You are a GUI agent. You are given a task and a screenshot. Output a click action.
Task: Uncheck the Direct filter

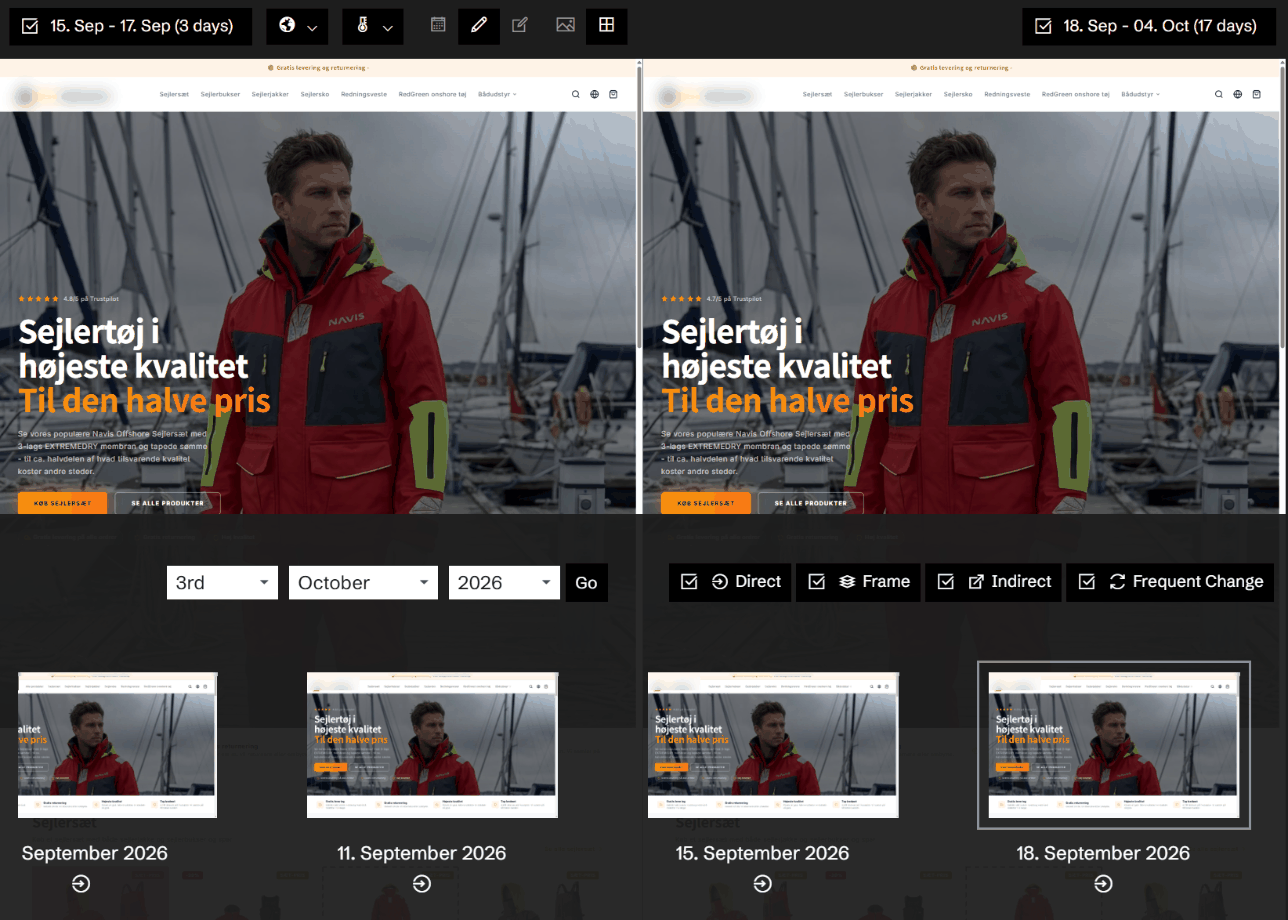[x=689, y=582]
